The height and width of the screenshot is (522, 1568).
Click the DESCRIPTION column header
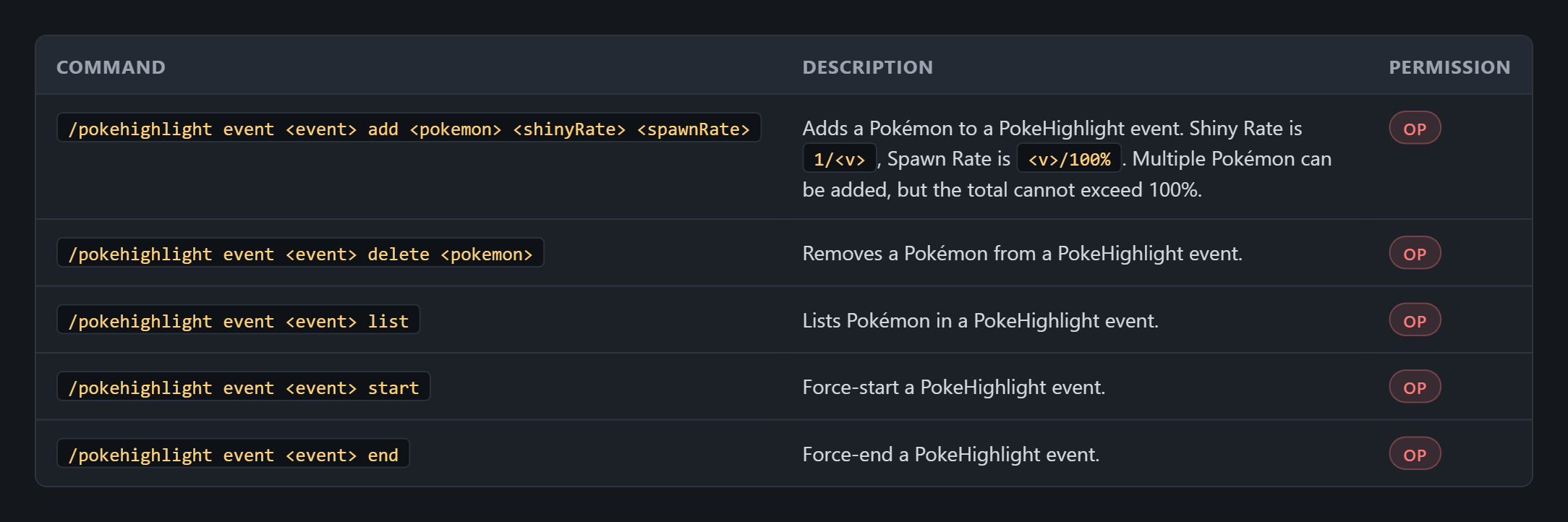point(867,67)
